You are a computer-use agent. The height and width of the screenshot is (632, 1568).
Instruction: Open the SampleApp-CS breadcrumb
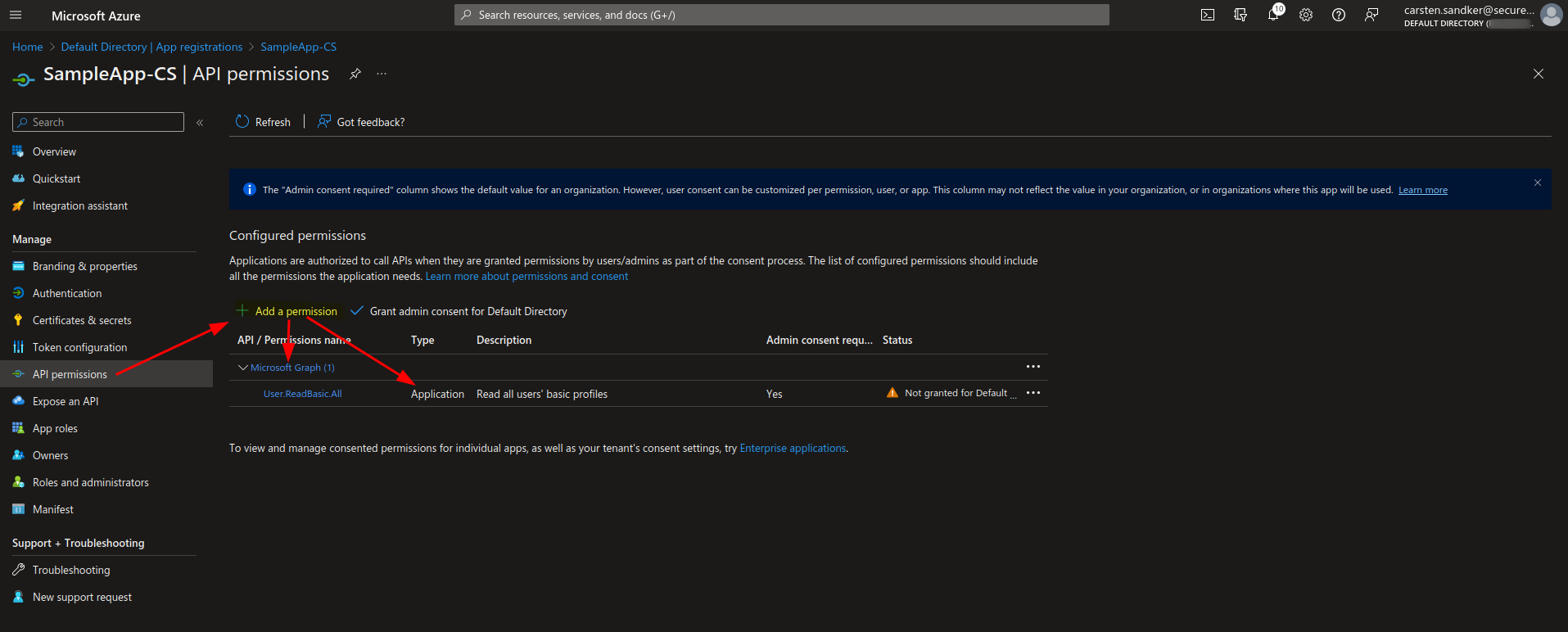(298, 47)
